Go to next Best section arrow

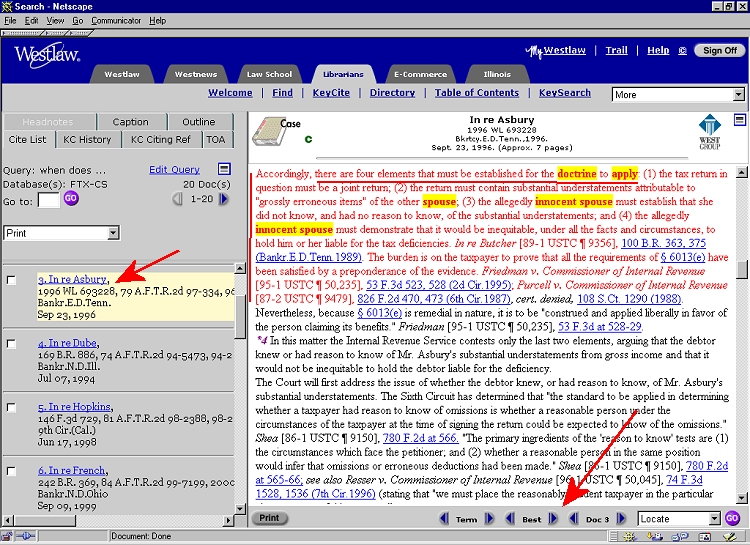553,519
